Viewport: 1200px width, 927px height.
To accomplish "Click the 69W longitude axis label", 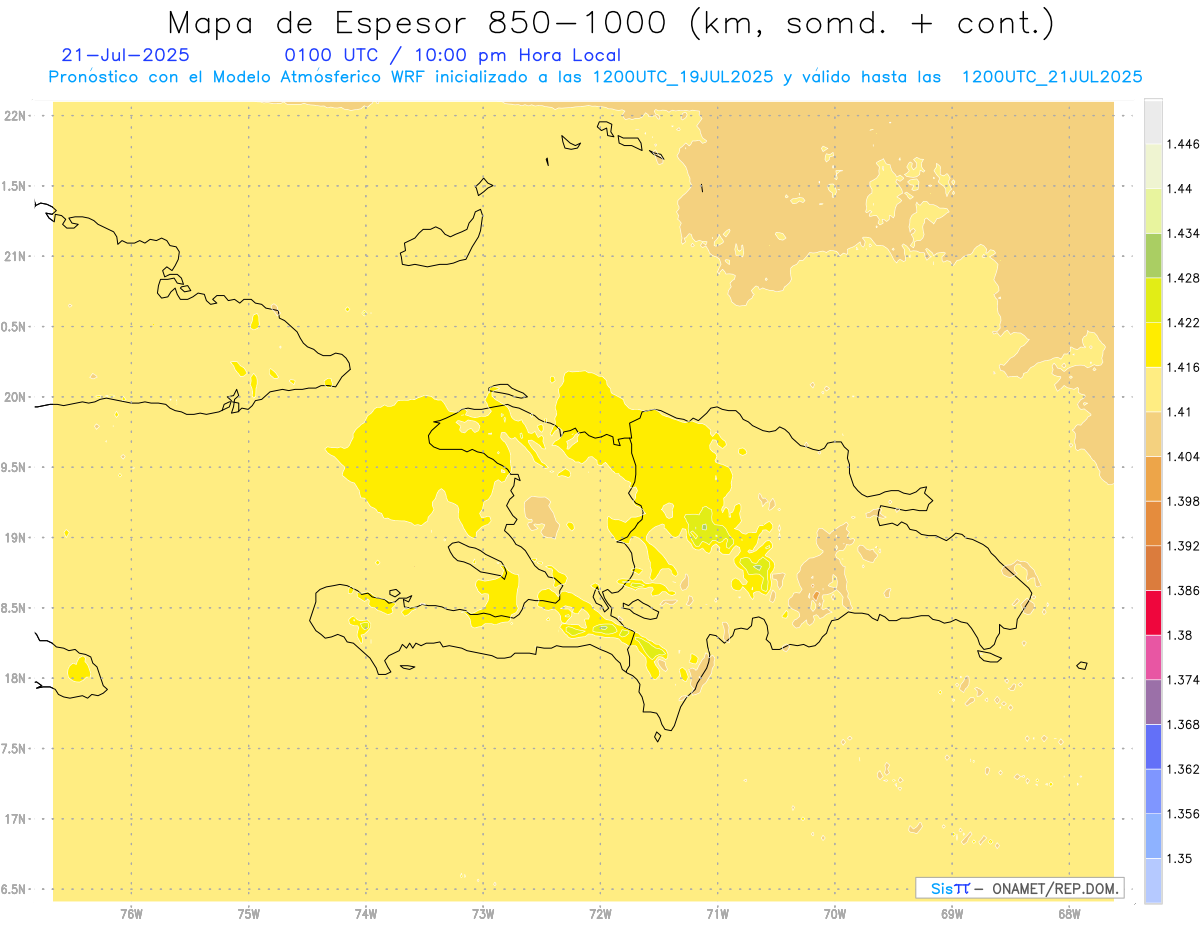I will [x=952, y=914].
